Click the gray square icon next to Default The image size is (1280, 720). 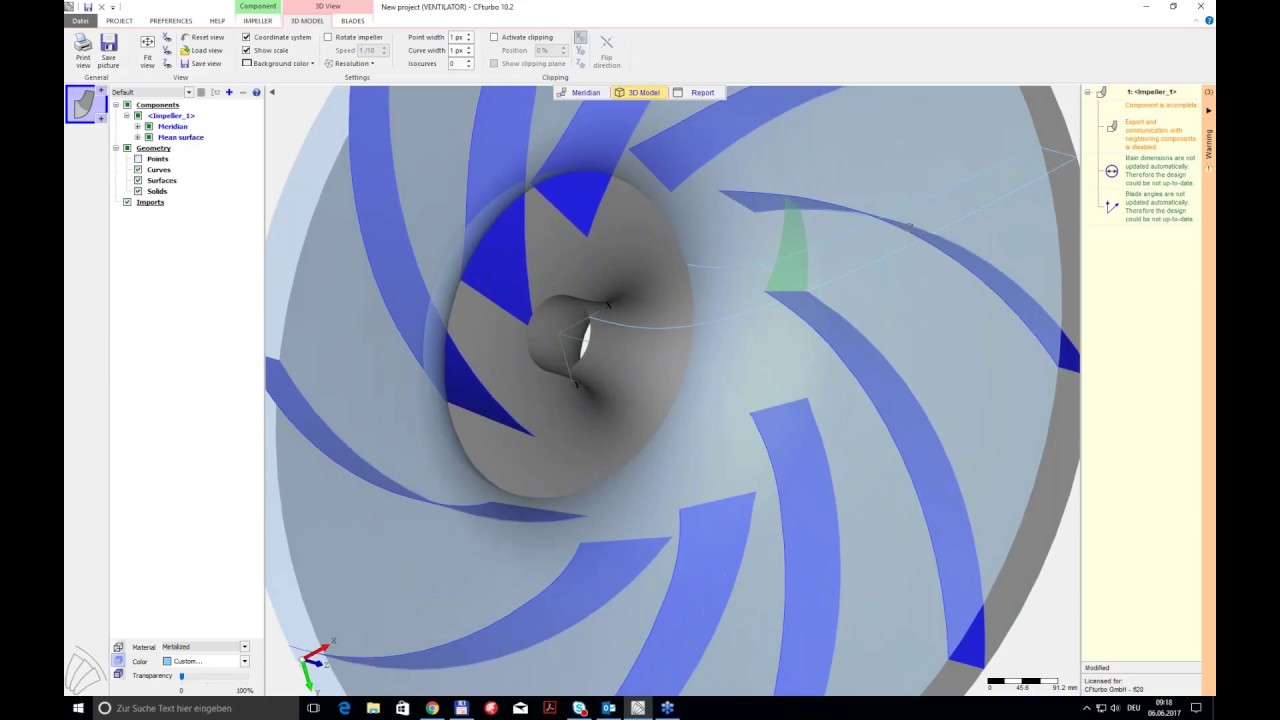click(201, 92)
